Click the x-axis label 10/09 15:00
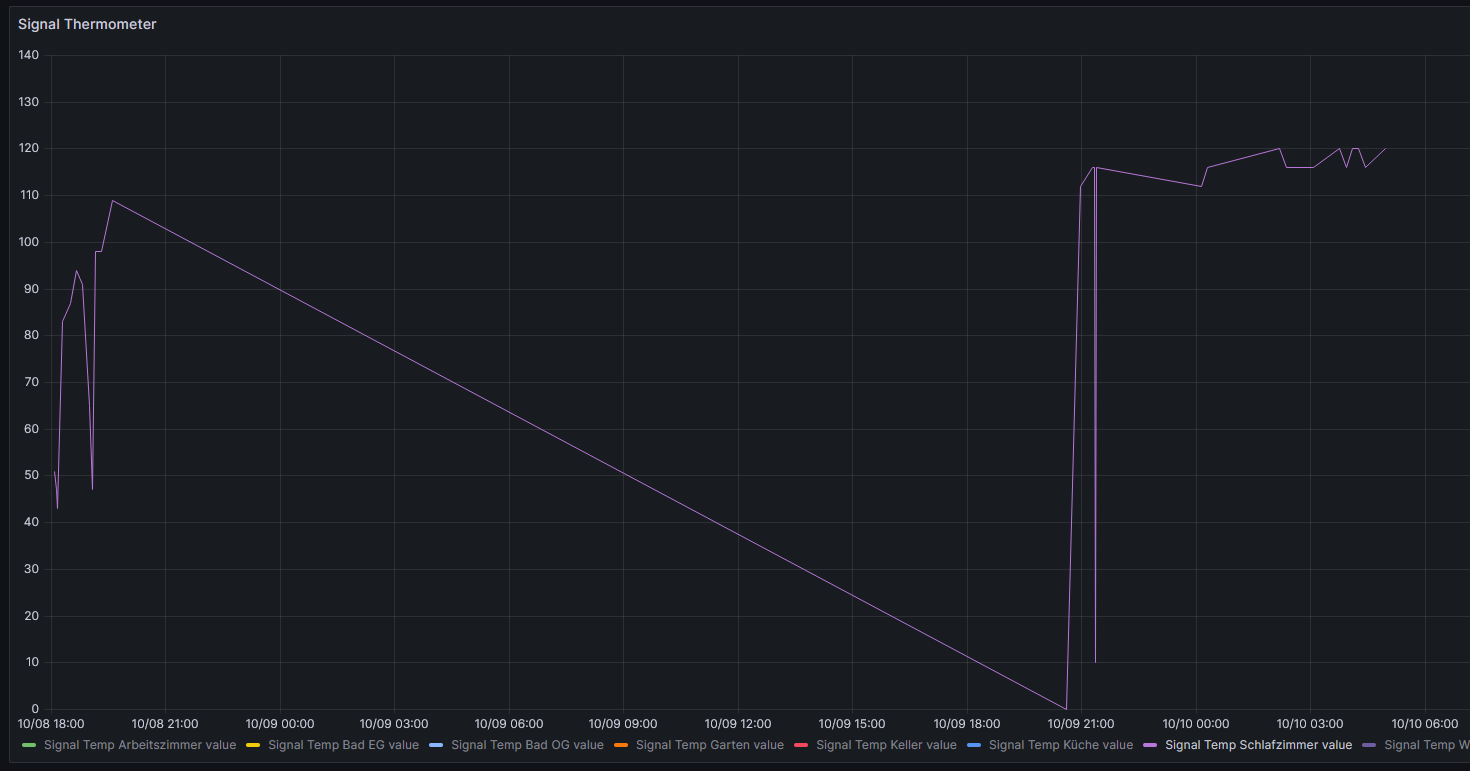This screenshot has width=1470, height=771. click(852, 723)
